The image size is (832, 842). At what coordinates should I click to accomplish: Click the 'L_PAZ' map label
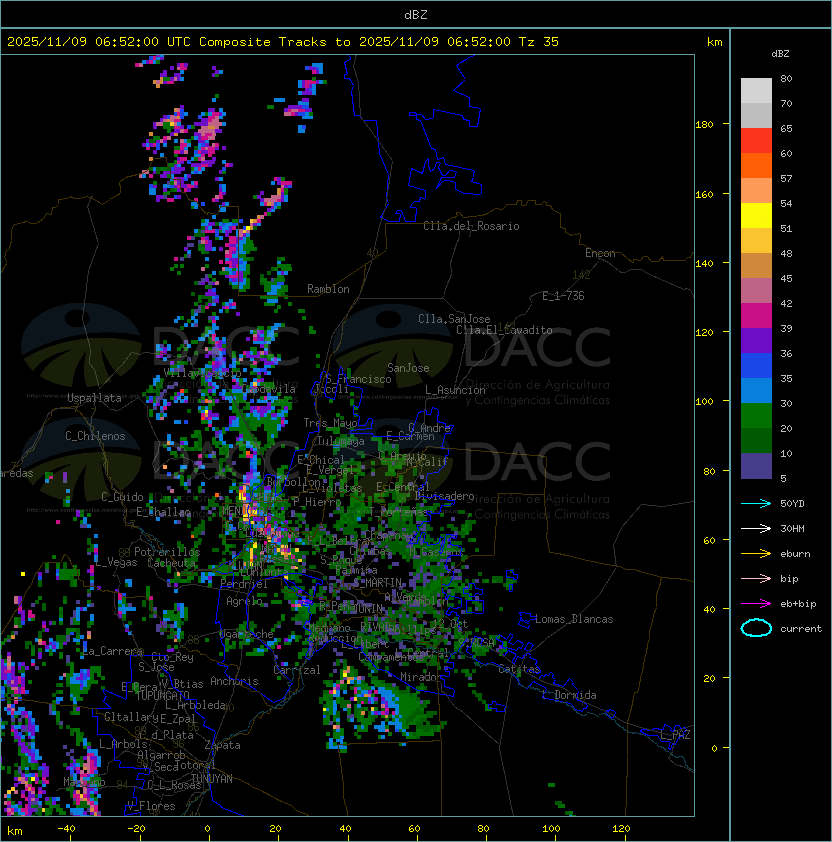click(675, 735)
